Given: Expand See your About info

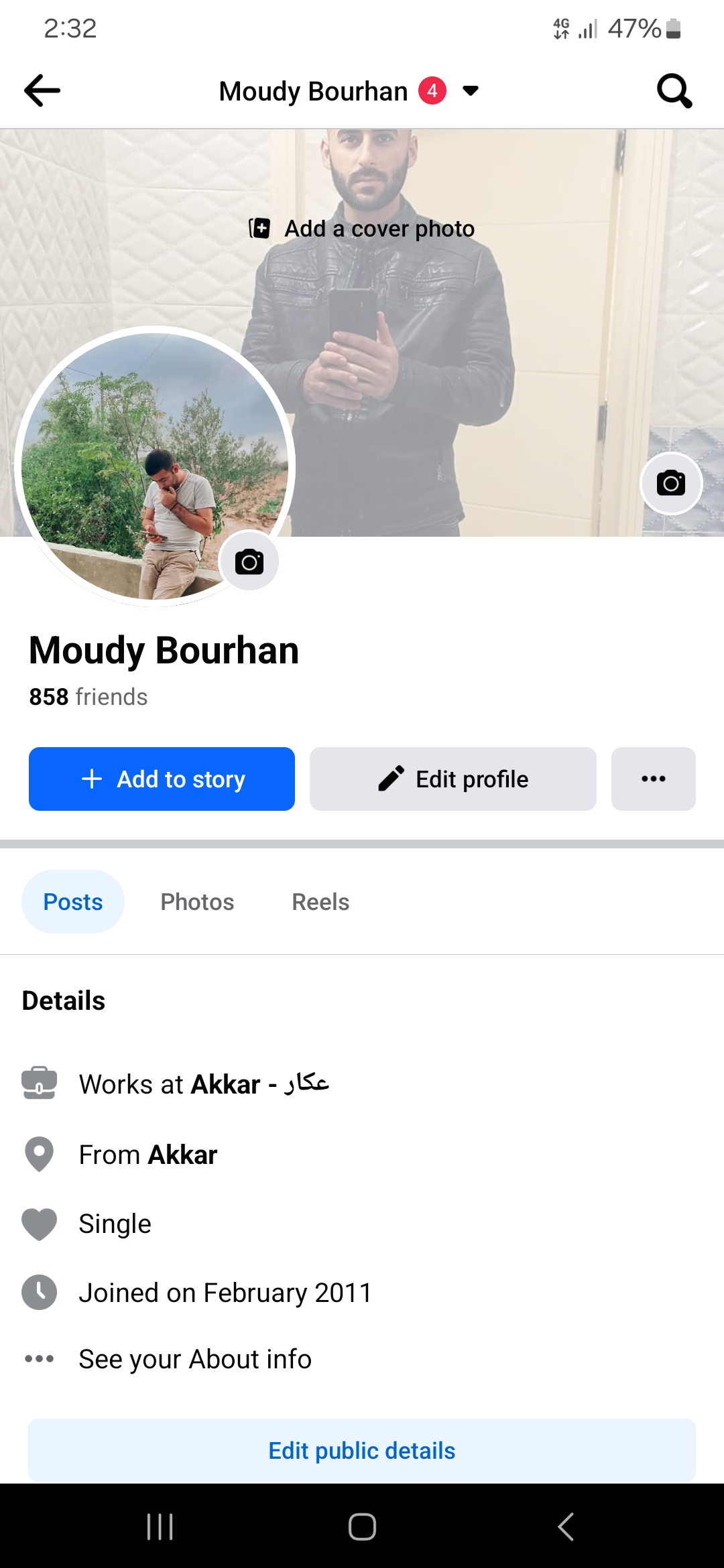Looking at the screenshot, I should tap(194, 1359).
